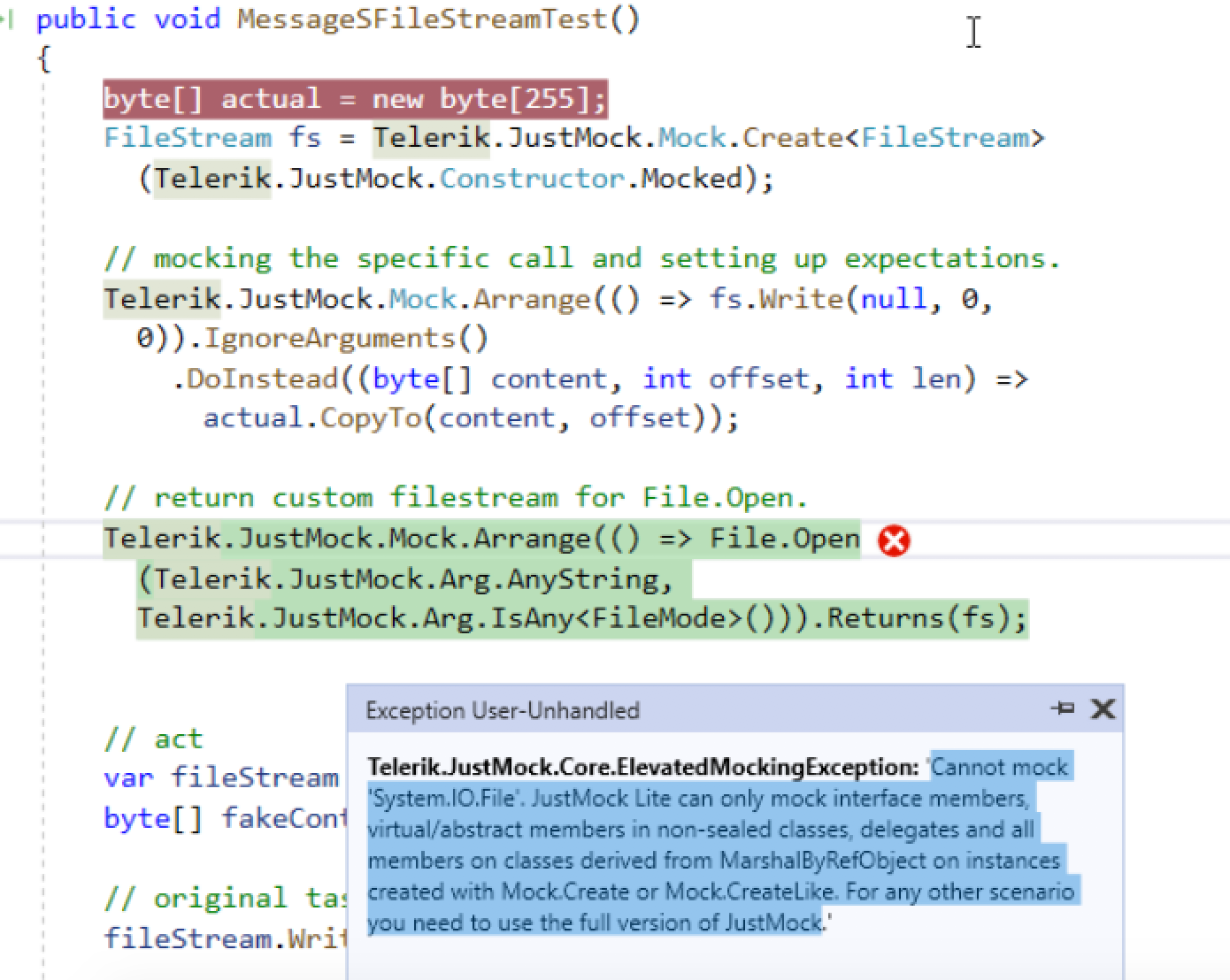This screenshot has width=1230, height=980.
Task: Close the Exception User-Unhandled popup
Action: 1103,708
